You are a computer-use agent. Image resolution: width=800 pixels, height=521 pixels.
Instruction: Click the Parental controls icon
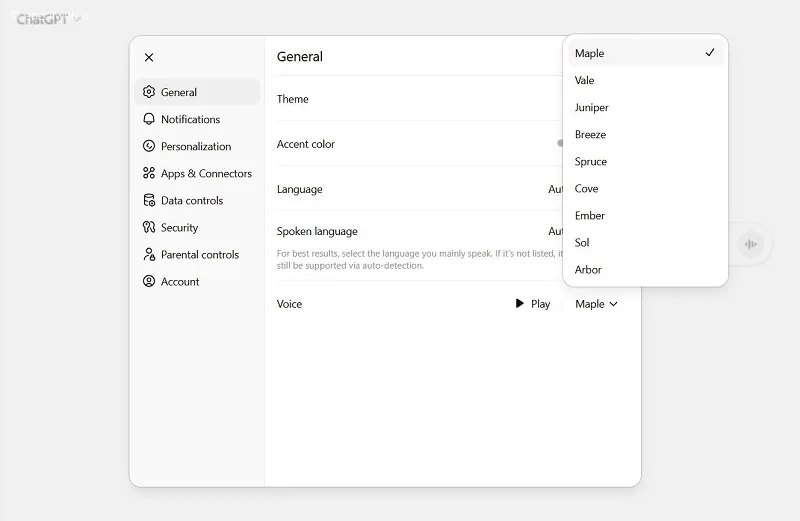click(149, 254)
